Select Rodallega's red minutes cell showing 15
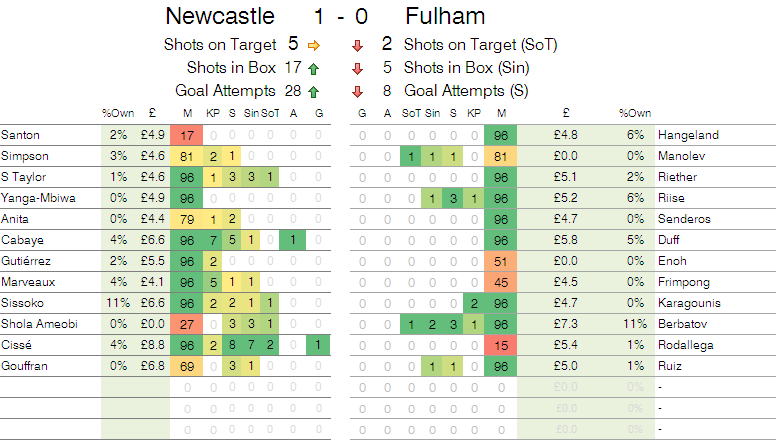Screen dimensions: 776x441 click(x=501, y=345)
